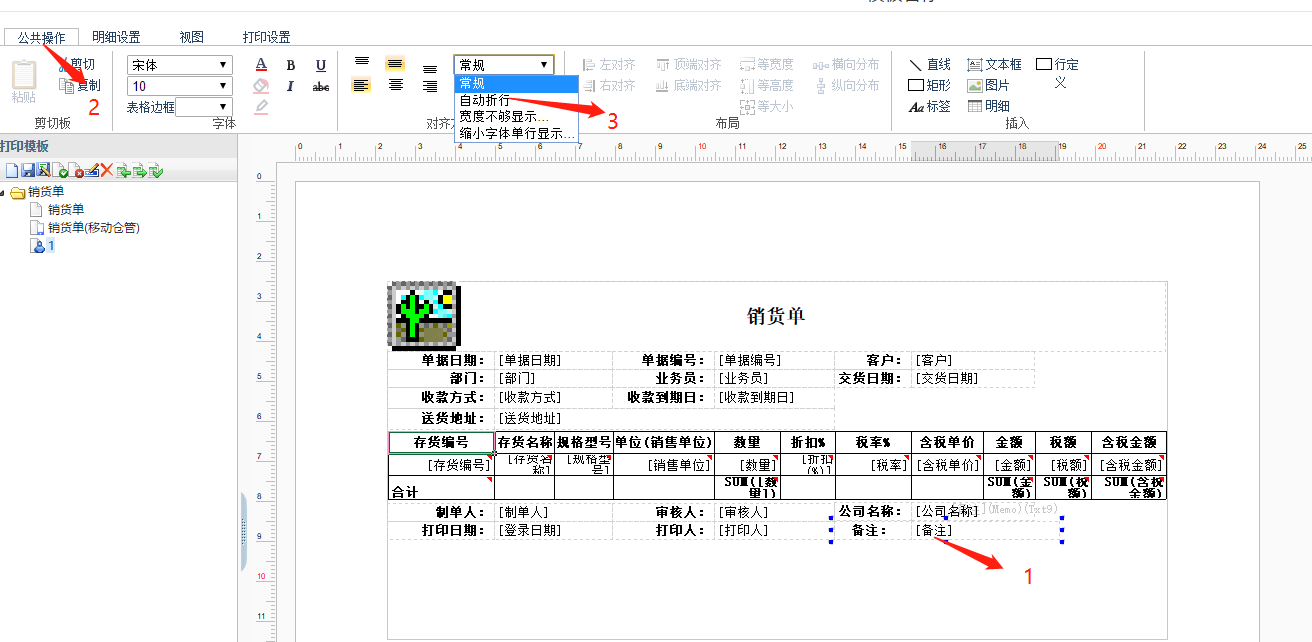1312x642 pixels.
Task: Insert a 直线 (line) shape
Action: [929, 64]
